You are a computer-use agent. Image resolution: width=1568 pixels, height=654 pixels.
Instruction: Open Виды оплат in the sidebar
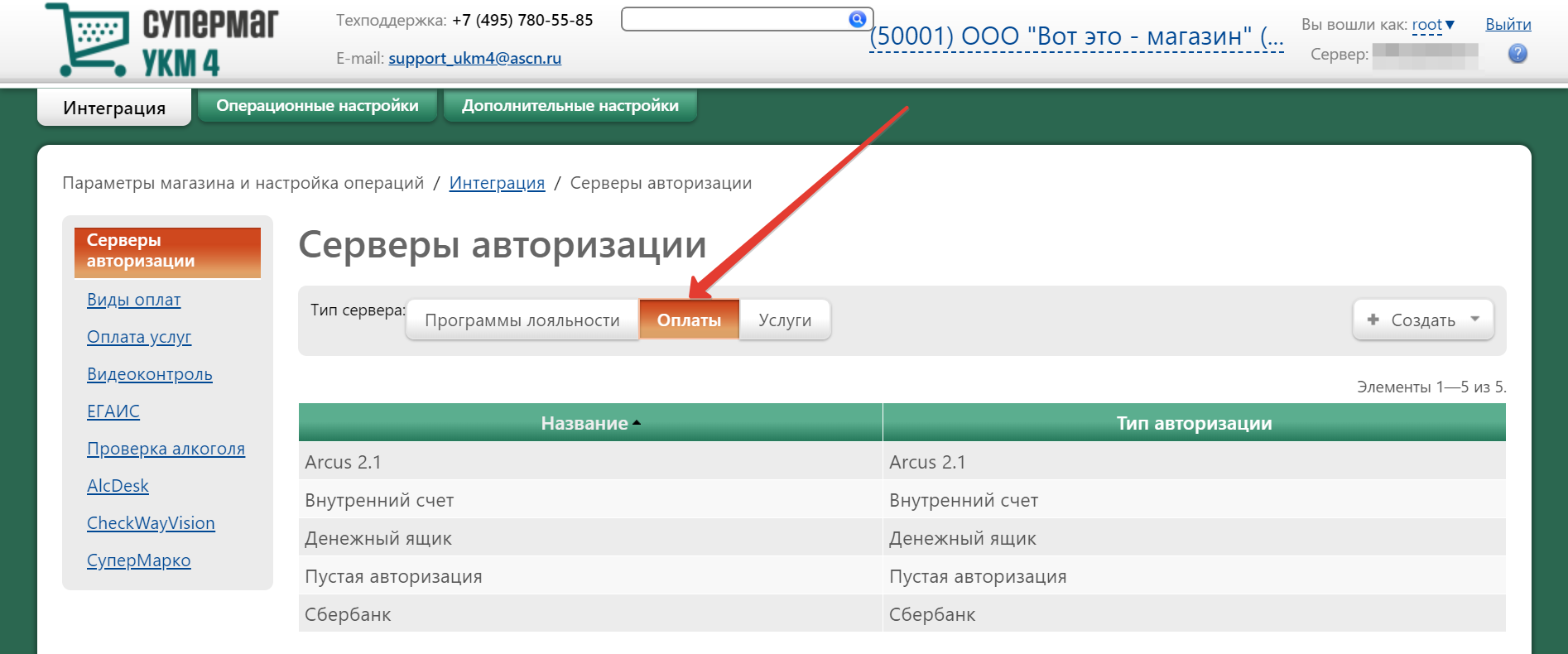tap(133, 300)
